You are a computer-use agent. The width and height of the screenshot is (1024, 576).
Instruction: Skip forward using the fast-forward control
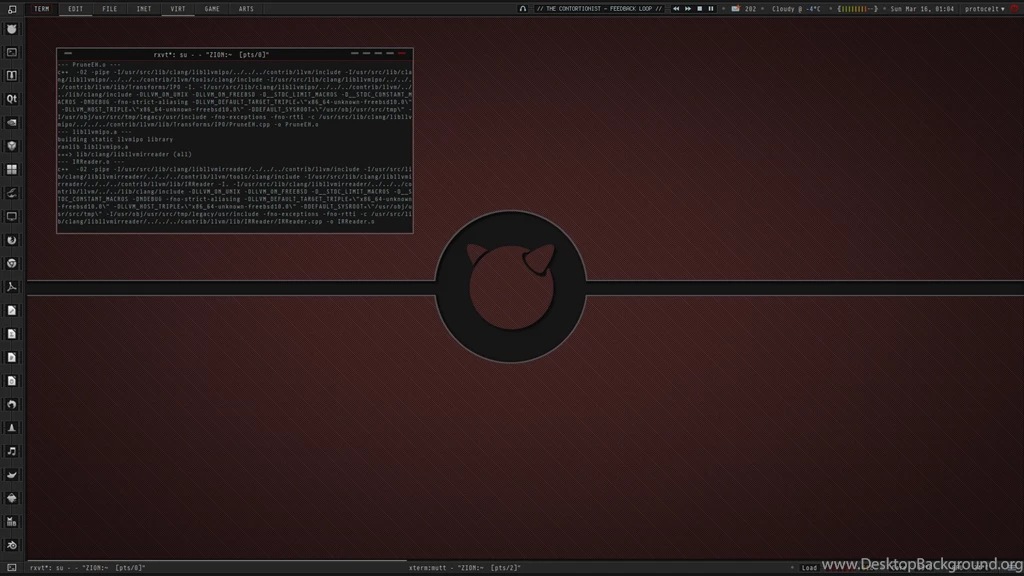(x=688, y=8)
